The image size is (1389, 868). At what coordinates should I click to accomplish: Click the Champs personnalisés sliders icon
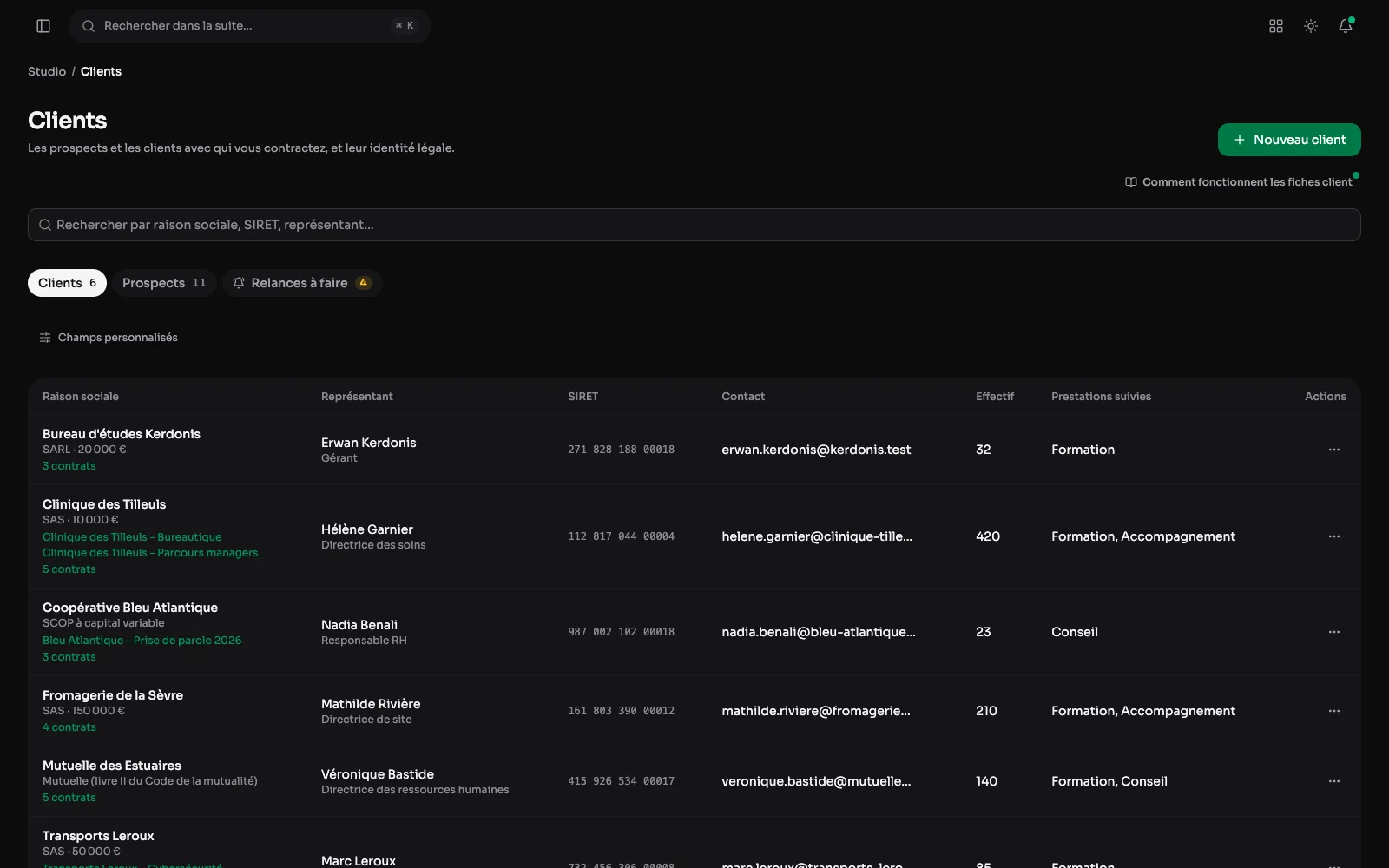click(45, 338)
